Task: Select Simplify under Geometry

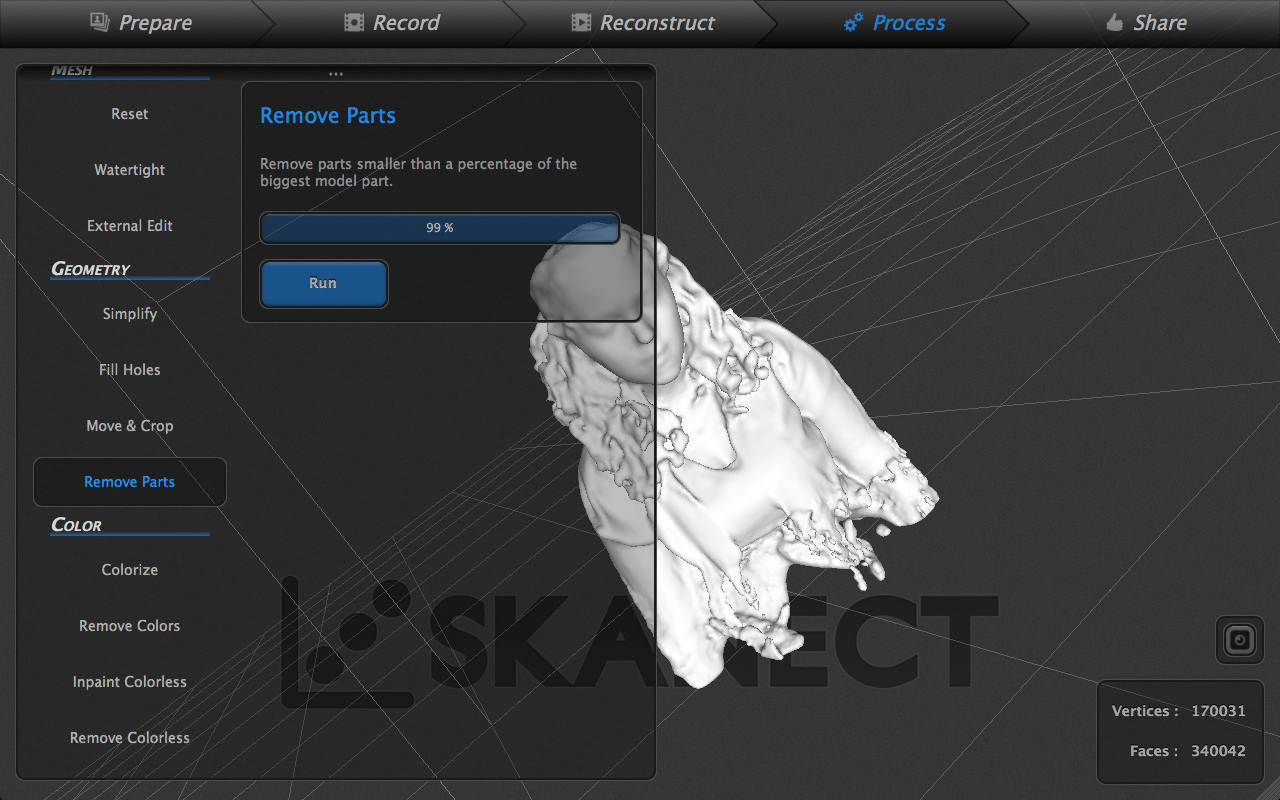Action: [x=129, y=313]
